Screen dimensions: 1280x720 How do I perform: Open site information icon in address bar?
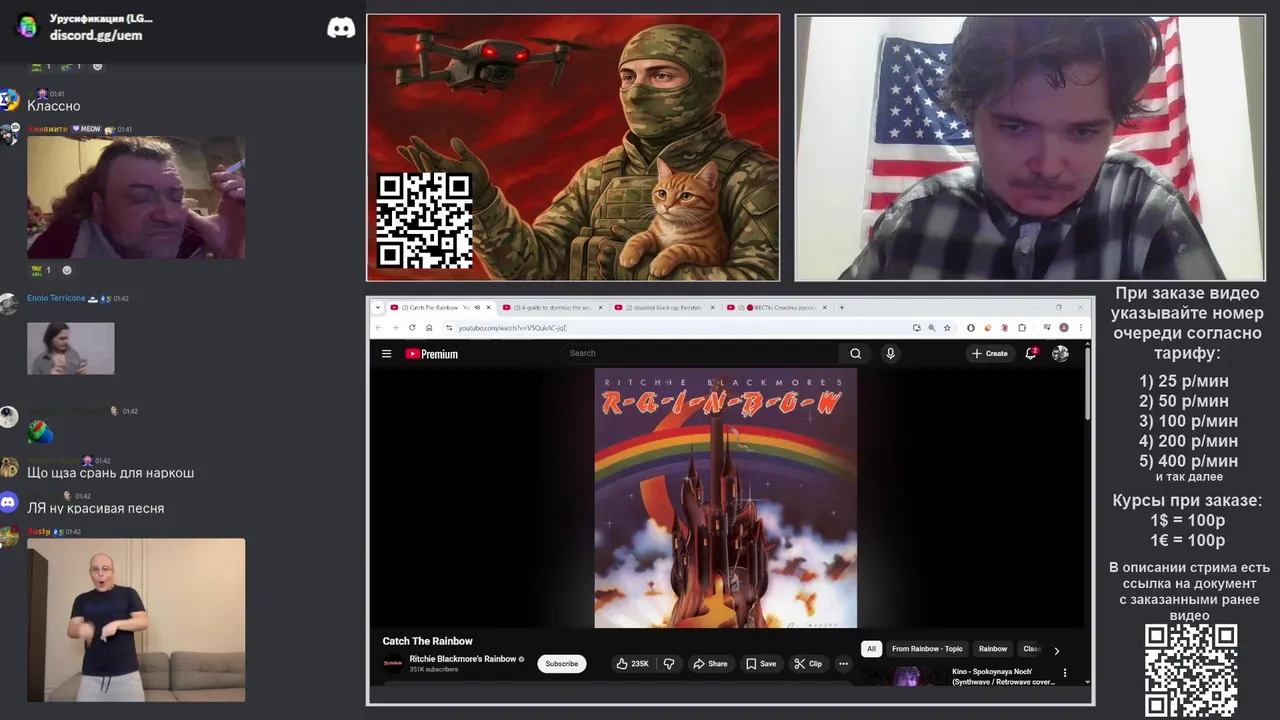[x=448, y=327]
